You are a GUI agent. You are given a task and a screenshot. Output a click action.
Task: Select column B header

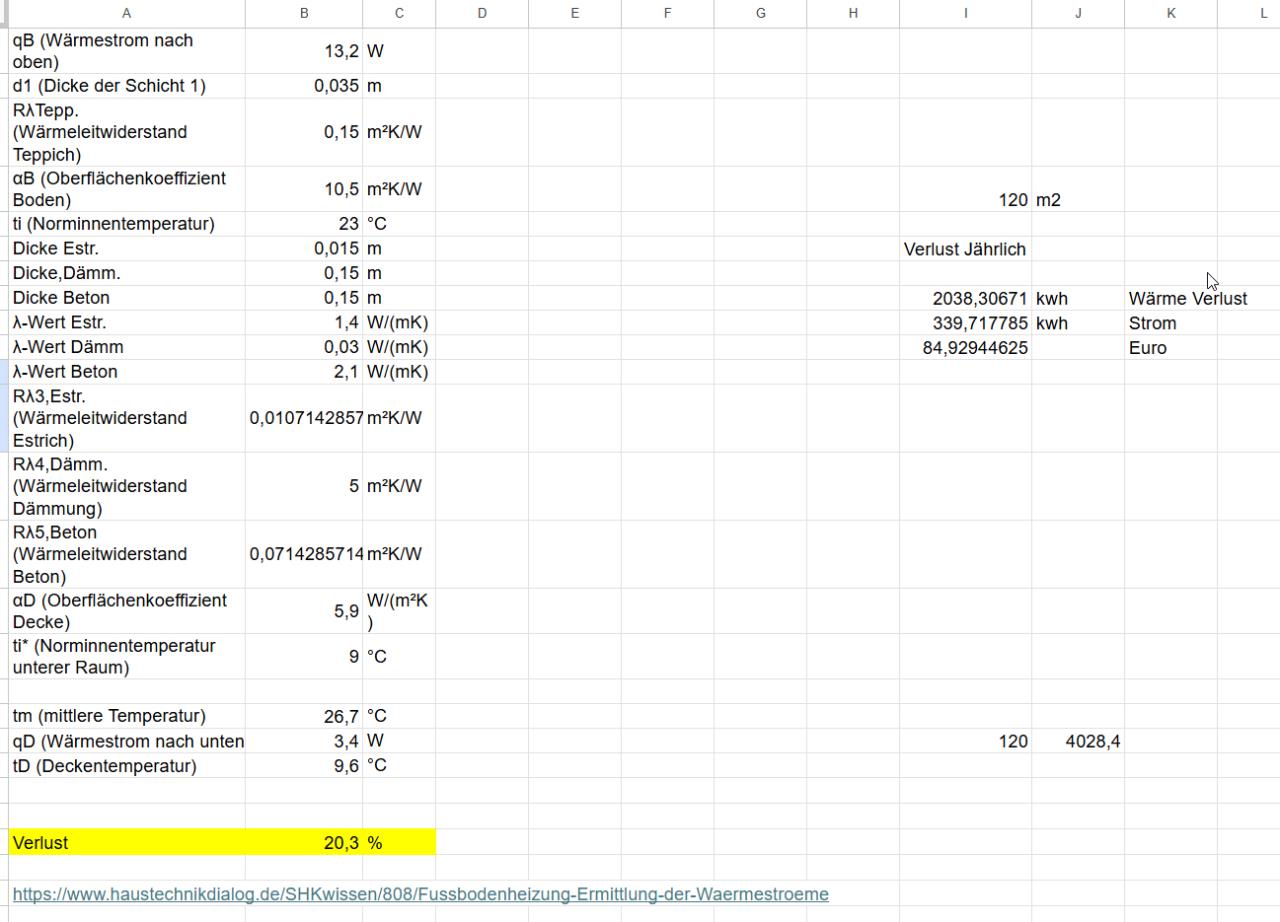click(304, 13)
